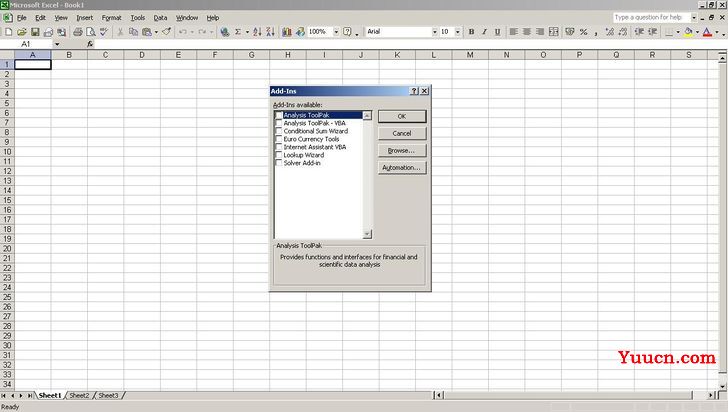Click the Automation... button
728x412 pixels.
402,168
